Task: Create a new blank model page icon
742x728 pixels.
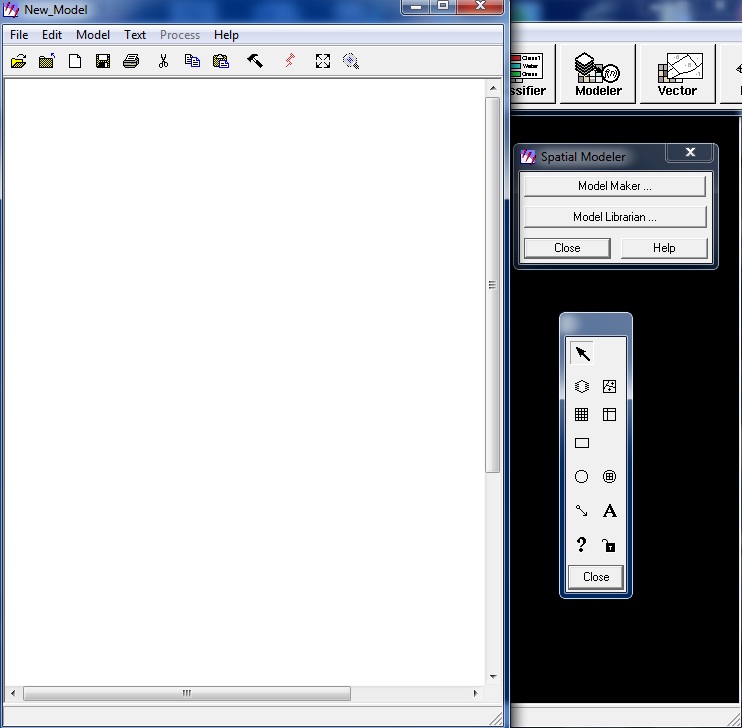Action: tap(75, 61)
